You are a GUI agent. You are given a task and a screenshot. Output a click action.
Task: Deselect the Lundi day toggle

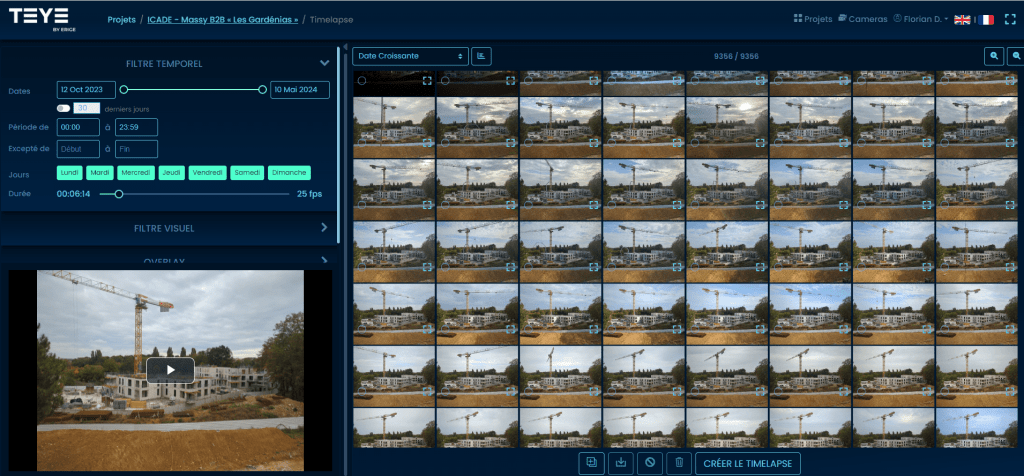coord(69,173)
